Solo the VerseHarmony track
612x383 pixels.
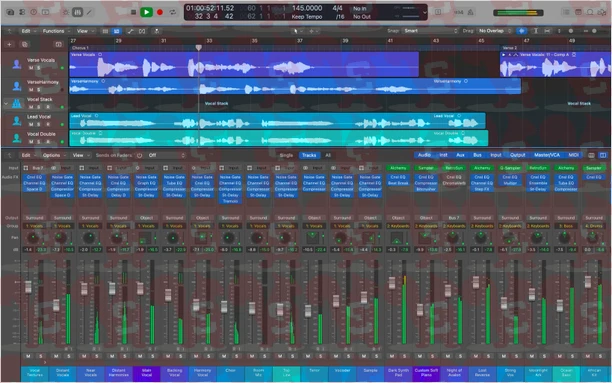(38, 89)
